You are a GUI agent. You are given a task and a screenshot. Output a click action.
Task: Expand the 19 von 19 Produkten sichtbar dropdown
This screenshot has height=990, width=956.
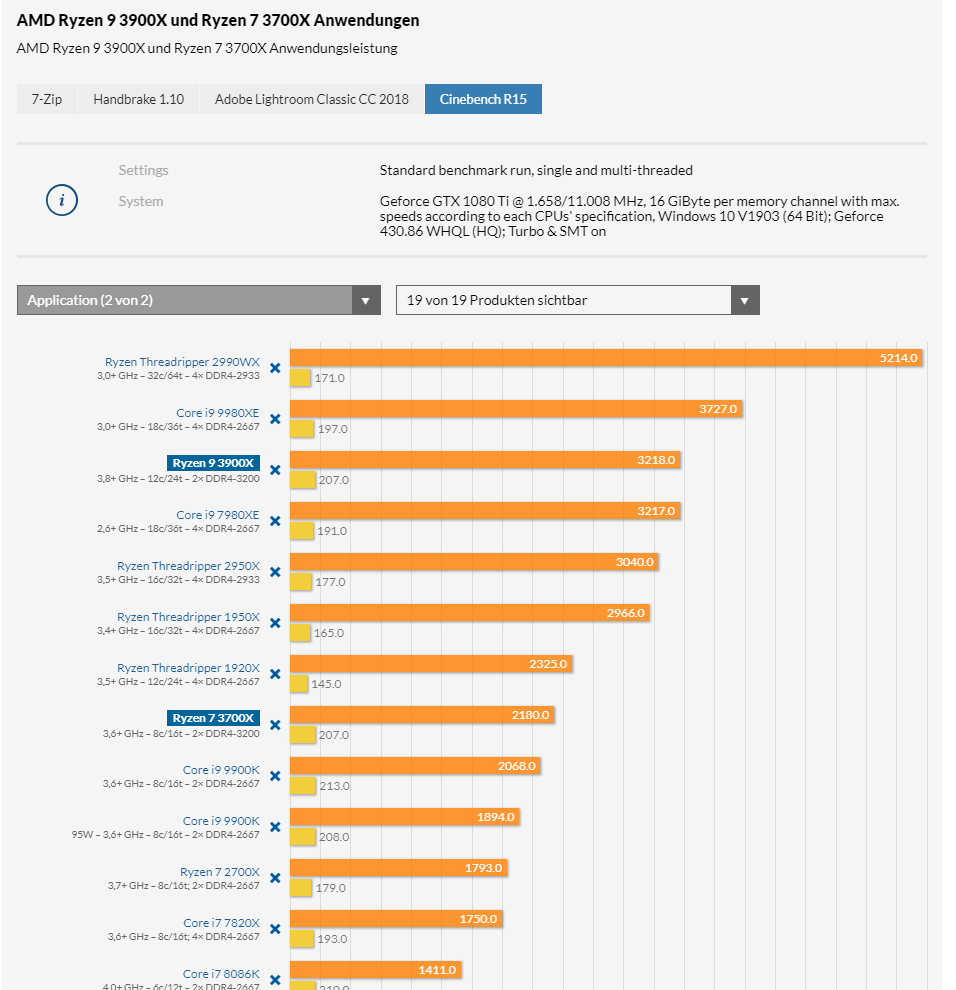pyautogui.click(x=577, y=300)
